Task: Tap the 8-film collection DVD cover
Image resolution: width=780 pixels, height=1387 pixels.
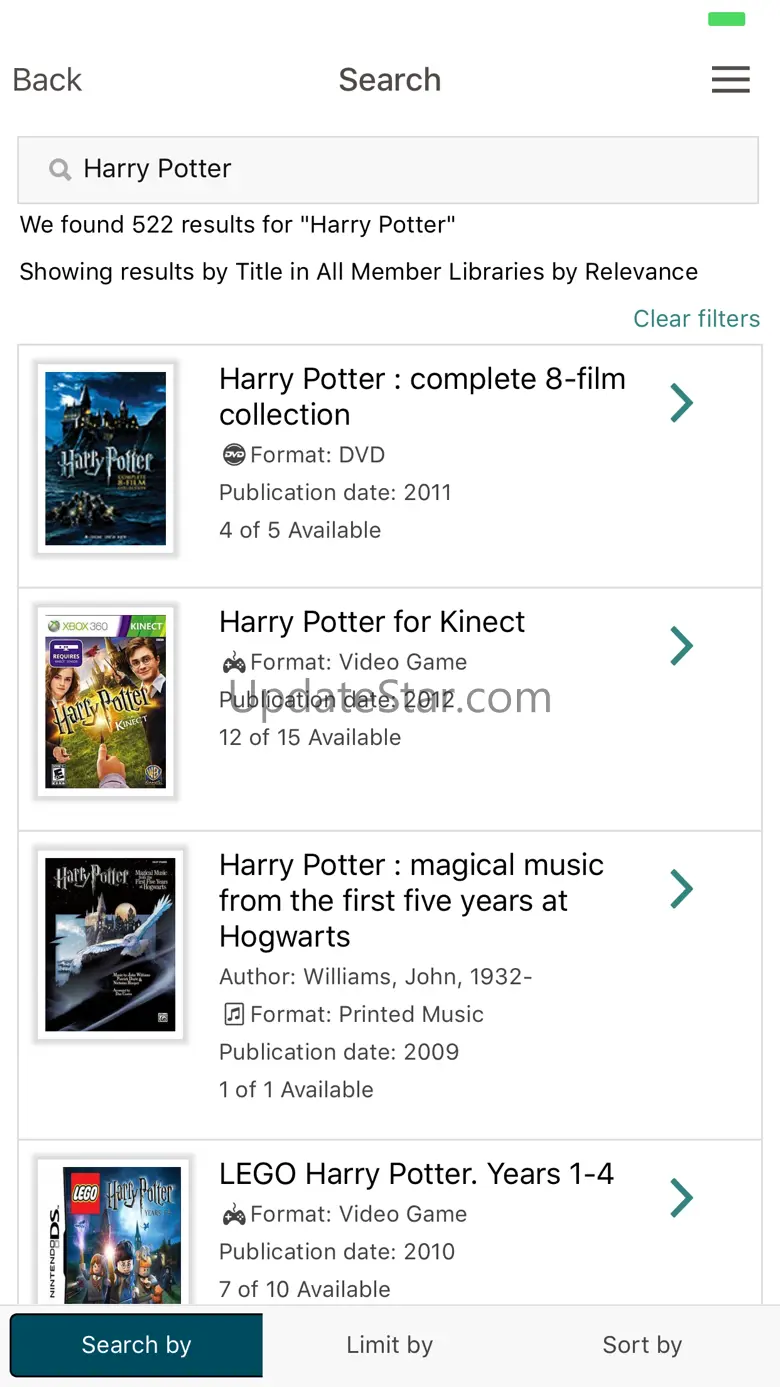Action: click(106, 458)
